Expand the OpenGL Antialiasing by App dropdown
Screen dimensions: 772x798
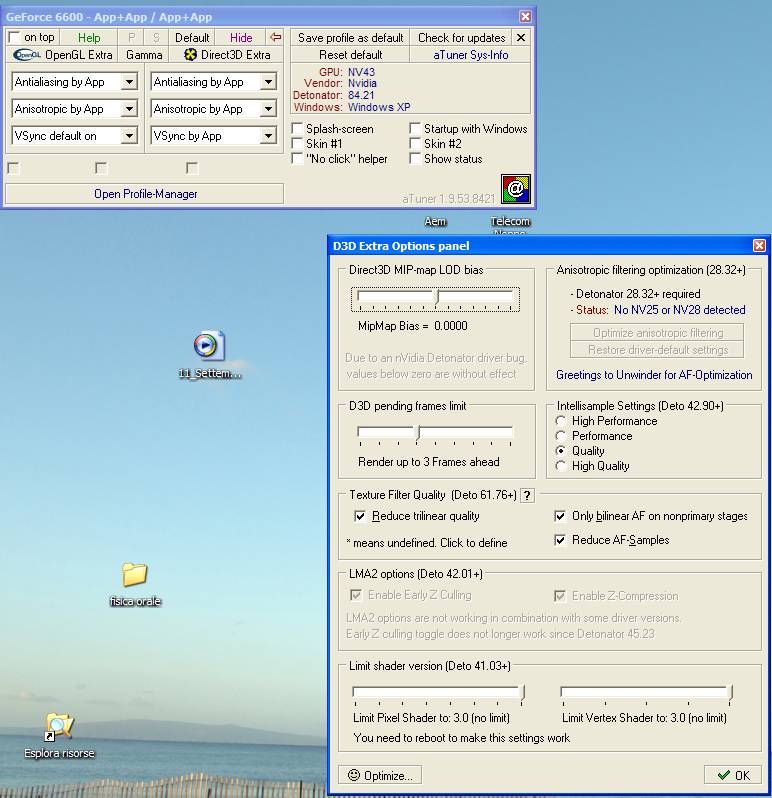pos(129,82)
